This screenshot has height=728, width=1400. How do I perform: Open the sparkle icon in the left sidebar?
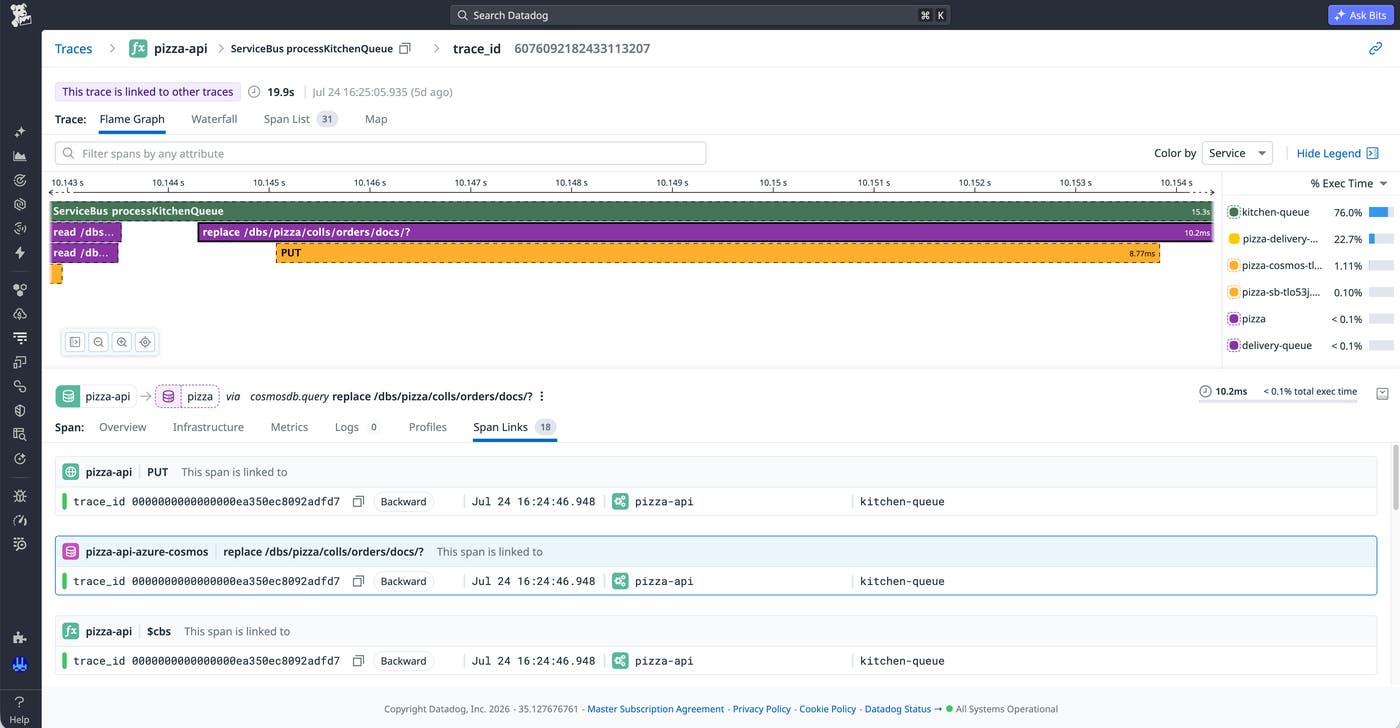20,132
